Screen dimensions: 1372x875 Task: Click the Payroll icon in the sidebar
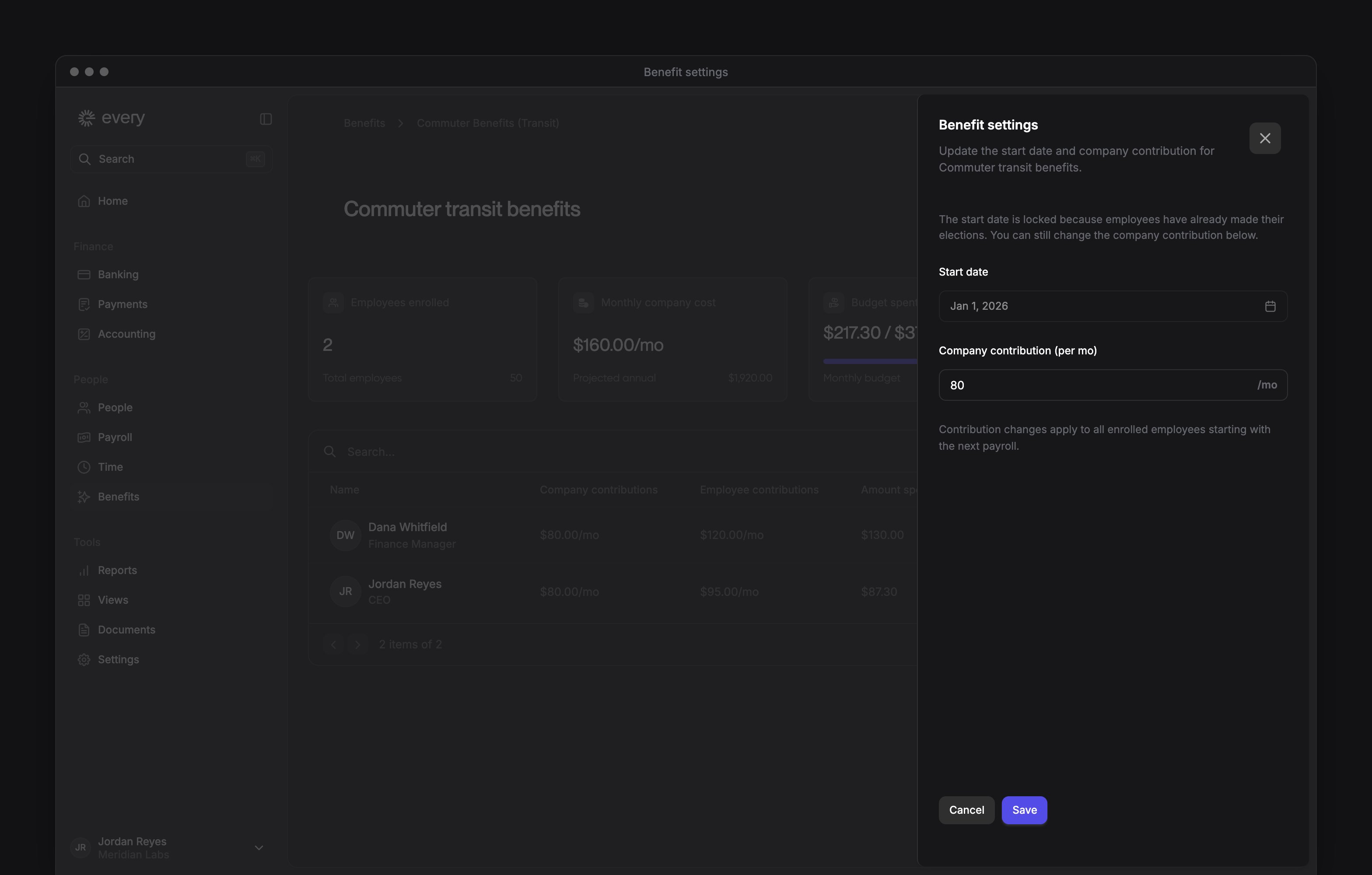84,437
